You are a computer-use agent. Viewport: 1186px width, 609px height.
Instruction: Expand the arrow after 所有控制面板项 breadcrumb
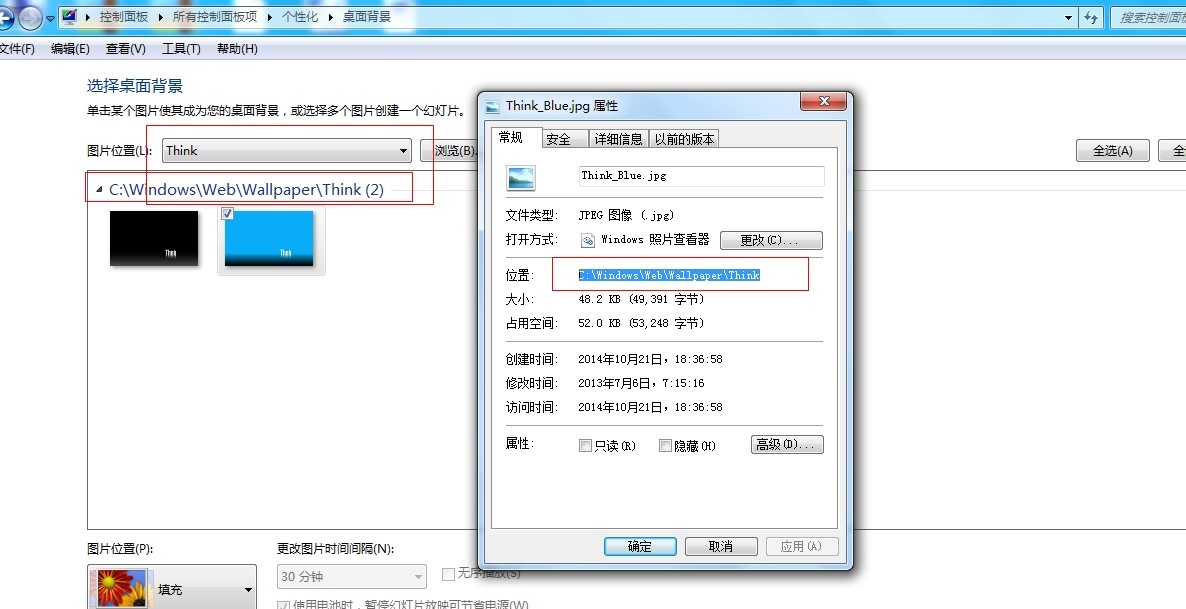click(269, 17)
